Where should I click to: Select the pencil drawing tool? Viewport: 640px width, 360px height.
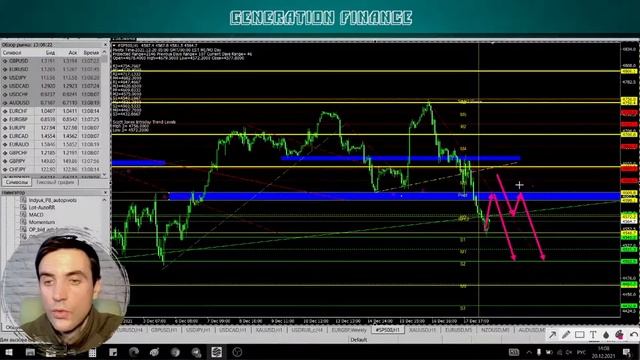566,335
